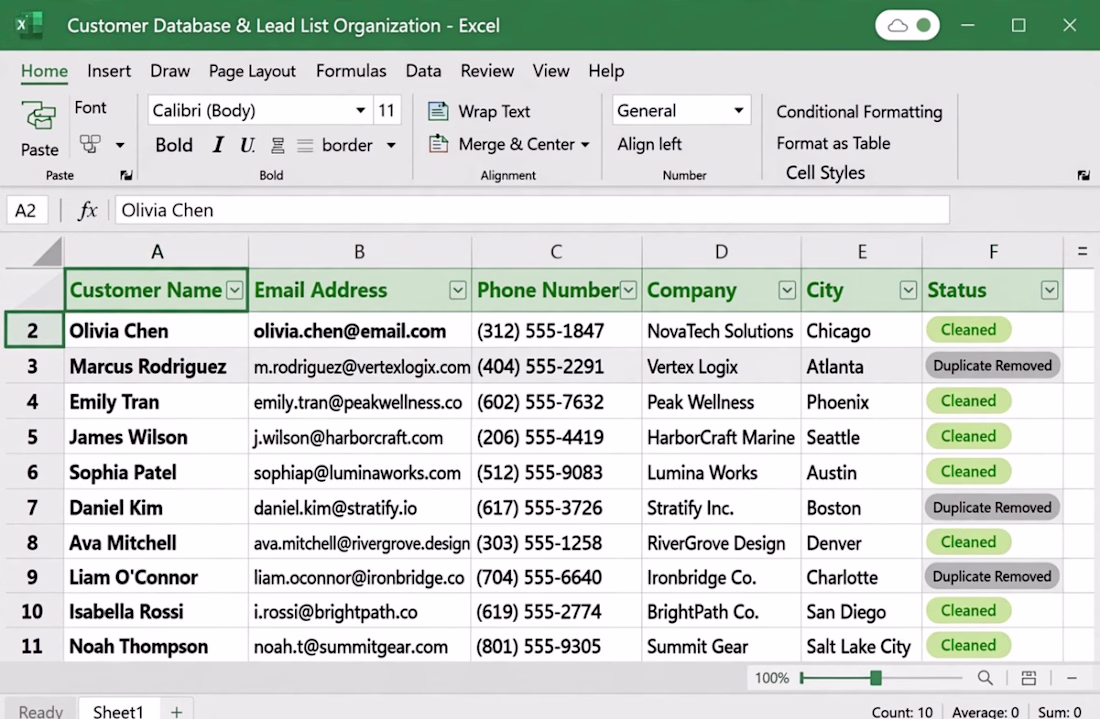Image resolution: width=1100 pixels, height=719 pixels.
Task: Click the zoom slider handle
Action: (876, 678)
